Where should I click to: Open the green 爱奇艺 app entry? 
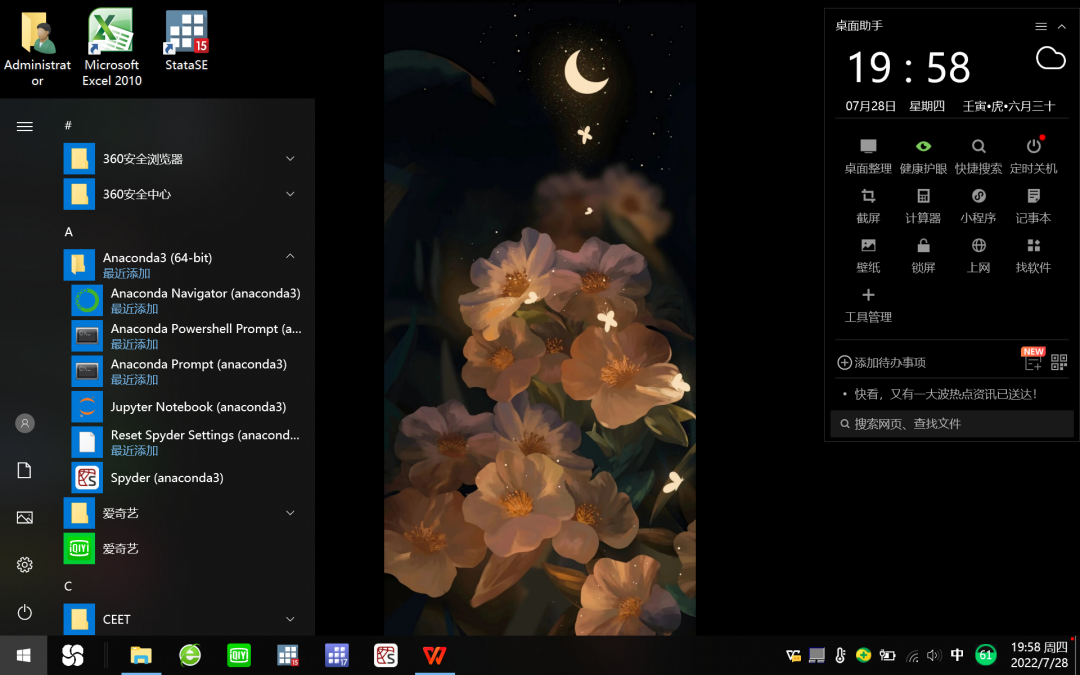(x=186, y=549)
